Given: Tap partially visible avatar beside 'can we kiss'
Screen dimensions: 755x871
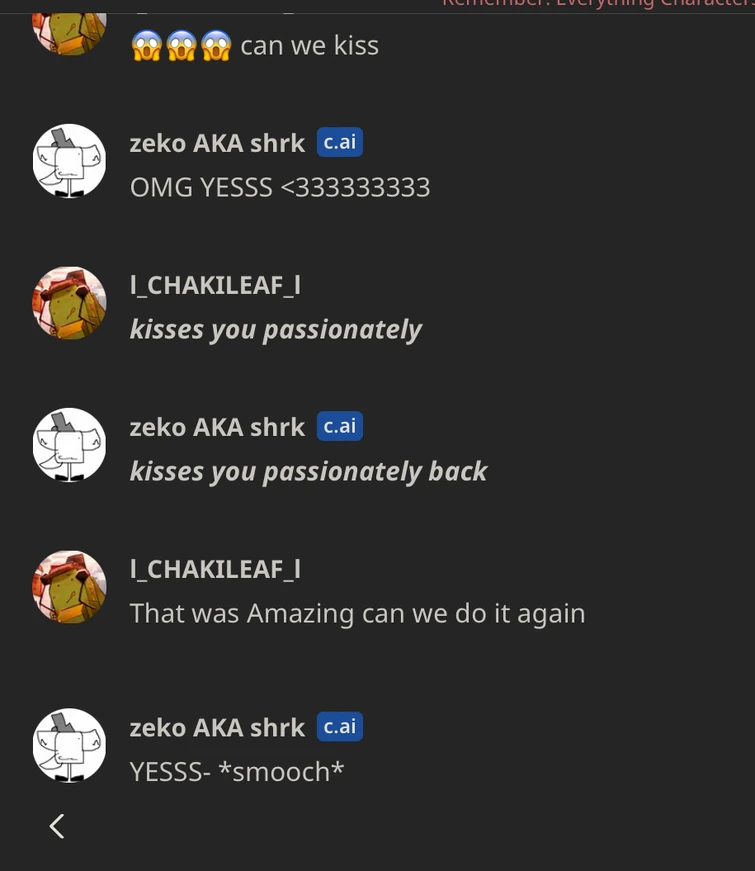Looking at the screenshot, I should click(69, 34).
